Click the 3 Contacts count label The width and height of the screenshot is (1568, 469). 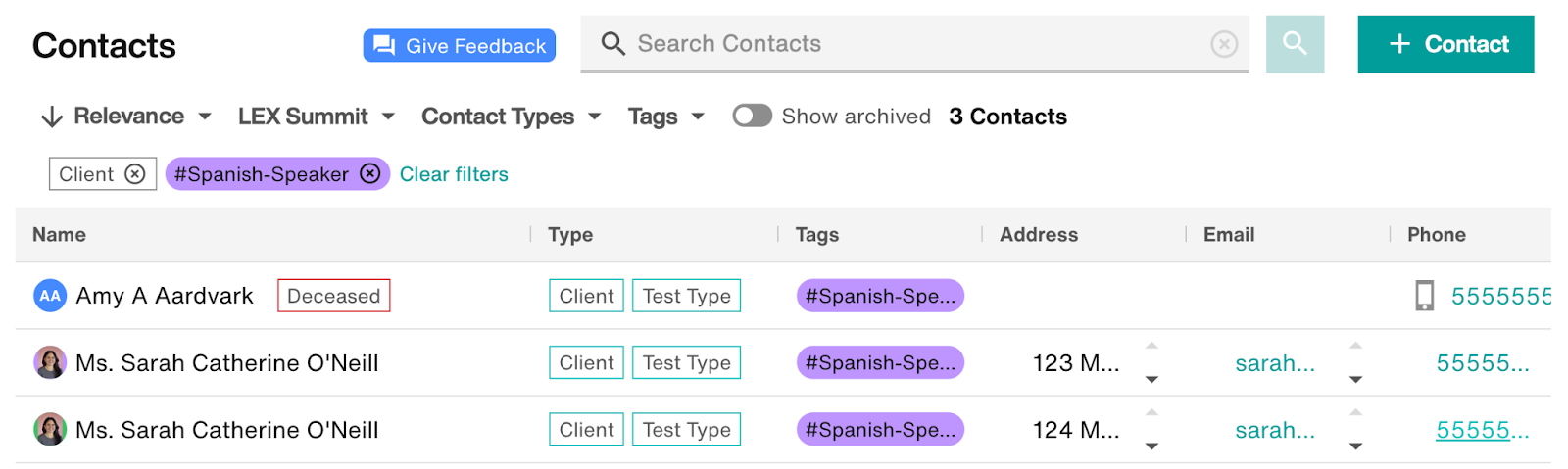[1007, 117]
